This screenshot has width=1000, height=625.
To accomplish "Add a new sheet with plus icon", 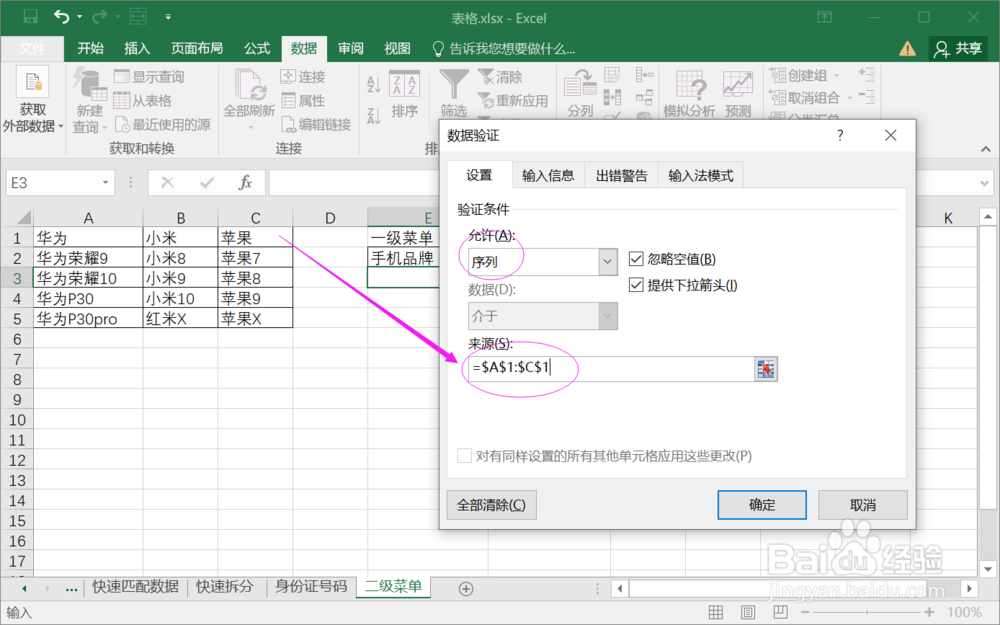I will pos(466,589).
